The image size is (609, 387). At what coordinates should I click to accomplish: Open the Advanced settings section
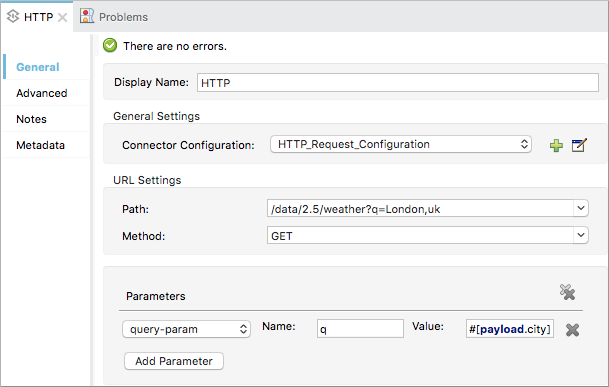coord(42,93)
